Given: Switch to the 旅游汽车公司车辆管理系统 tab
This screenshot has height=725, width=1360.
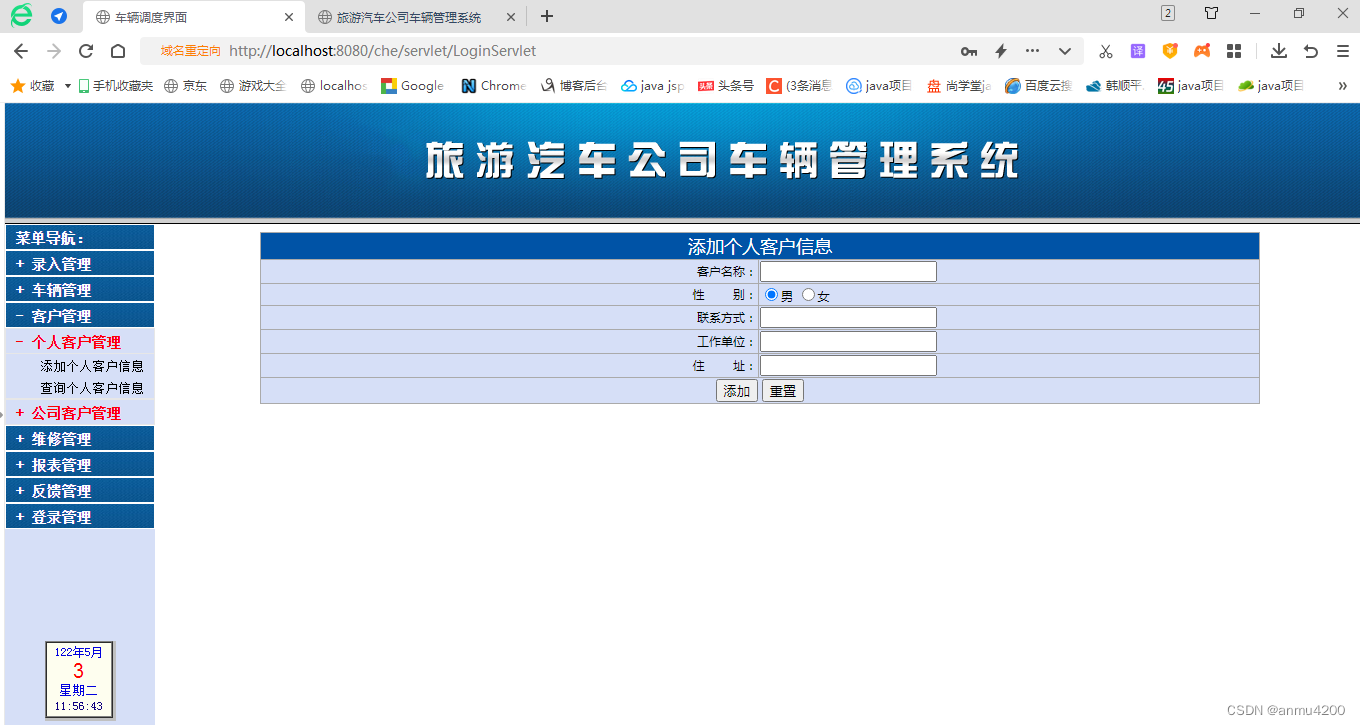Looking at the screenshot, I should (x=415, y=17).
